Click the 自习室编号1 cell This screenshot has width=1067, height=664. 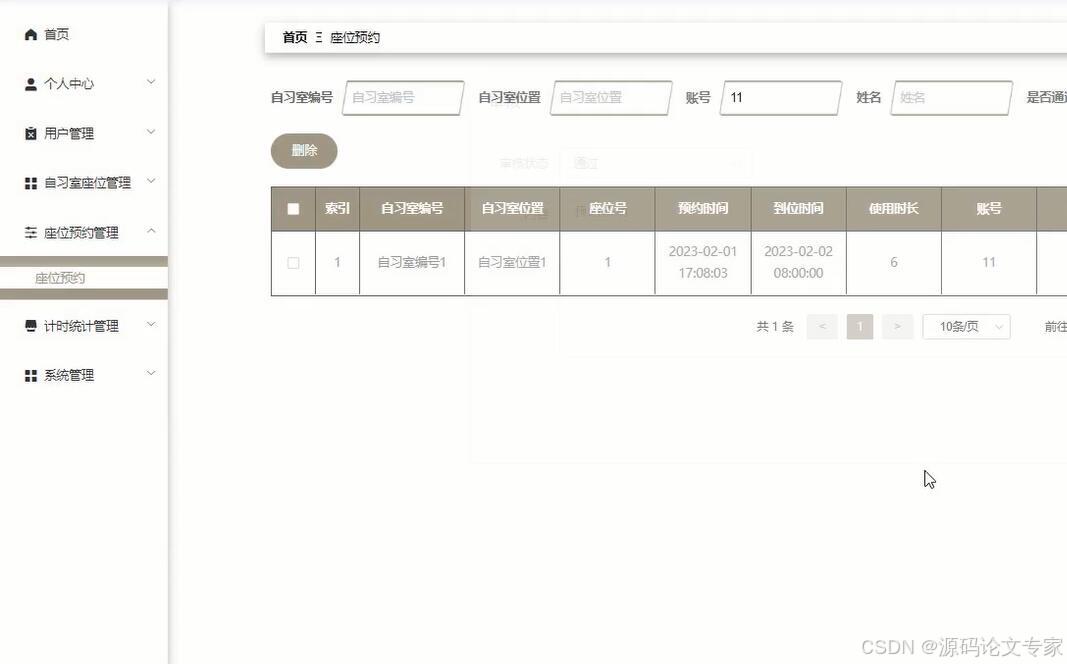coord(412,263)
